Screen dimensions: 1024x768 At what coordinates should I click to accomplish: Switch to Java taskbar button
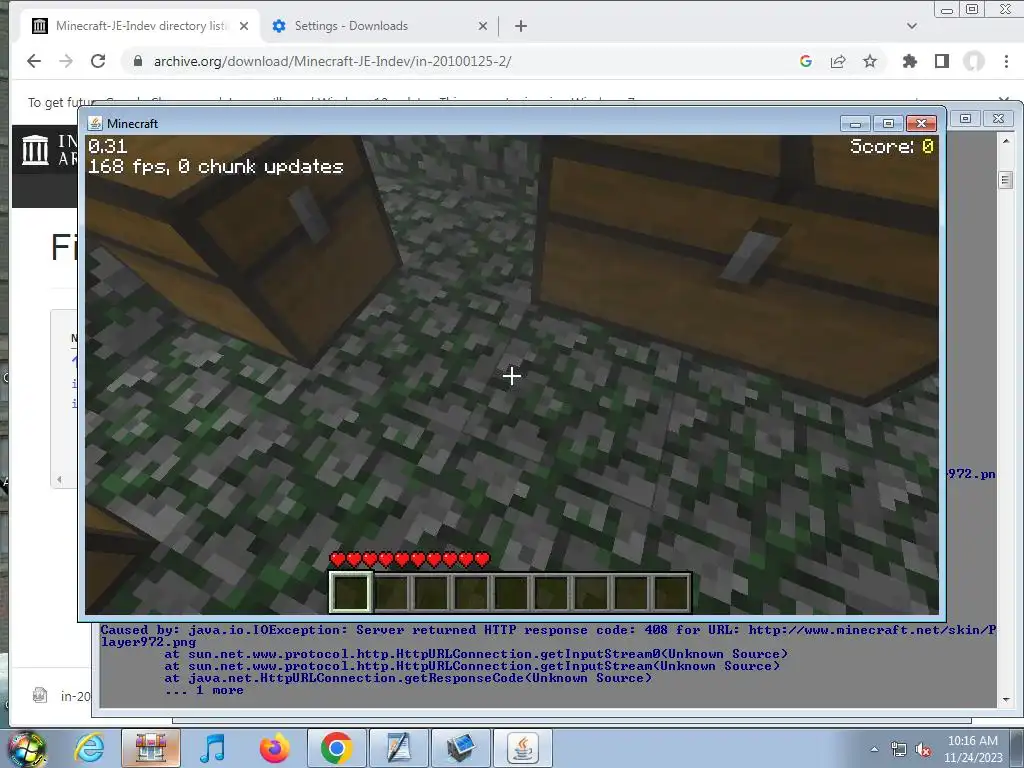522,748
